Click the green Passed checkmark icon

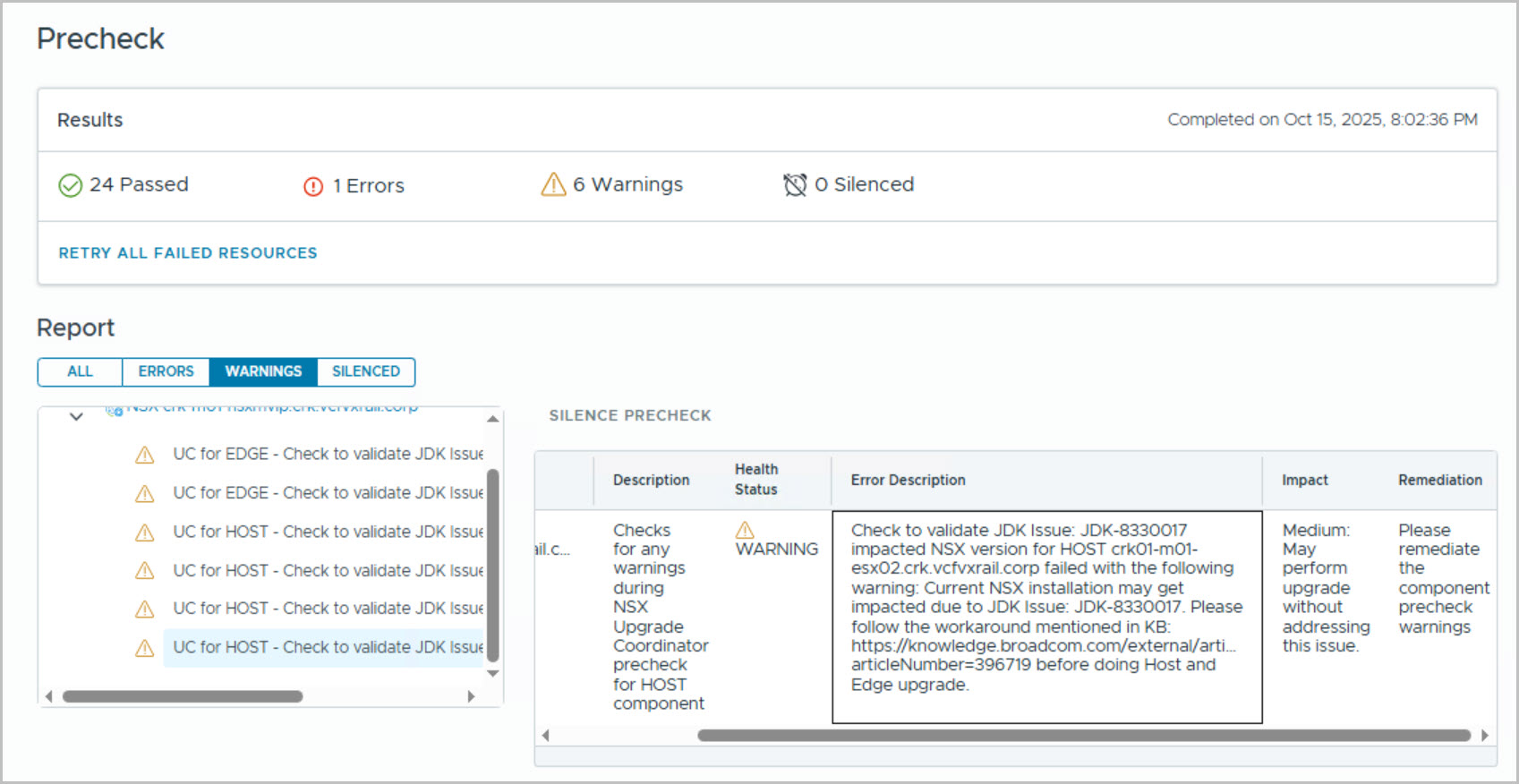pyautogui.click(x=70, y=185)
